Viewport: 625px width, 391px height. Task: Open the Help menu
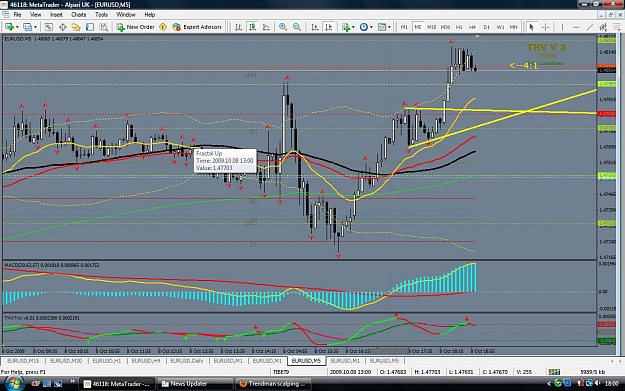click(x=150, y=15)
